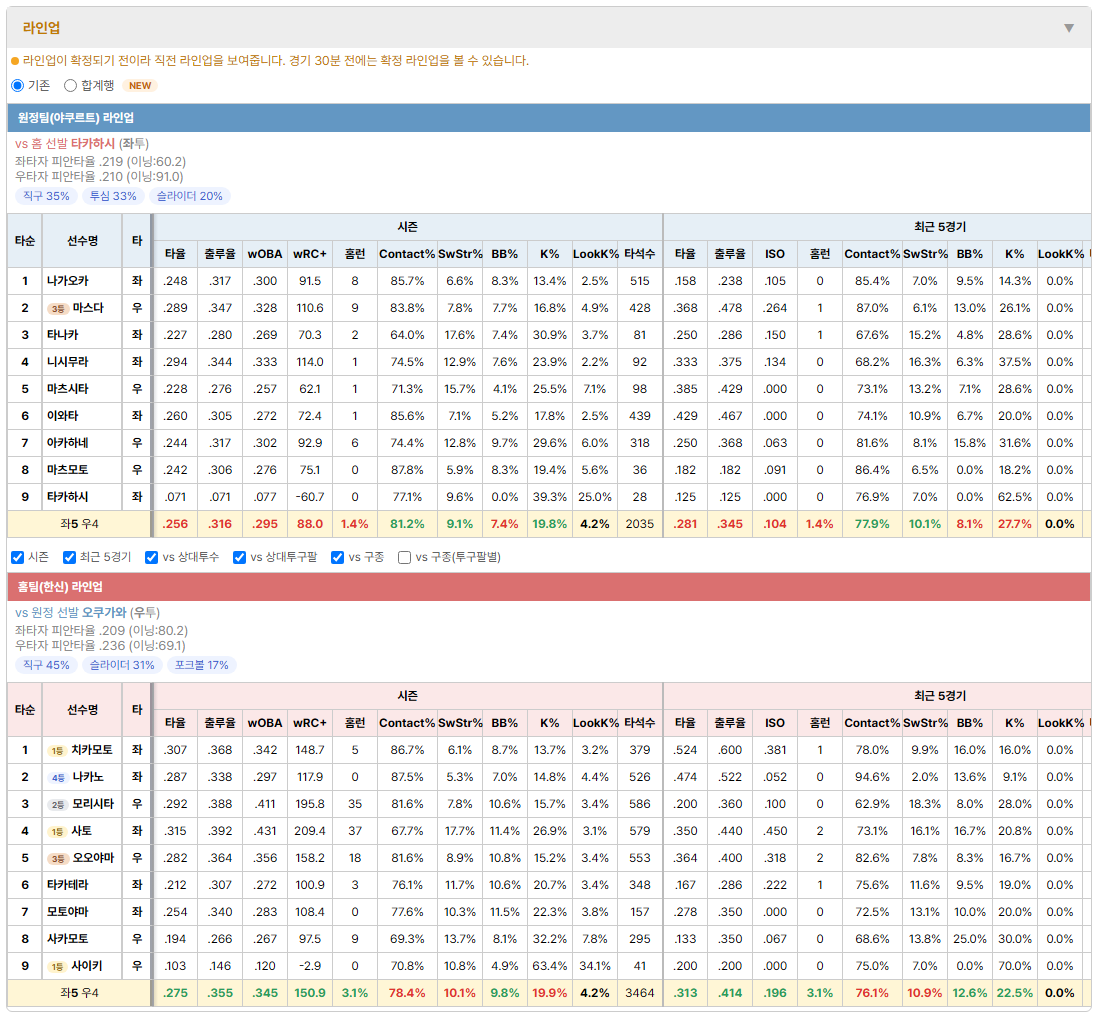
Task: Click player name 니시무라
Action: coord(68,362)
